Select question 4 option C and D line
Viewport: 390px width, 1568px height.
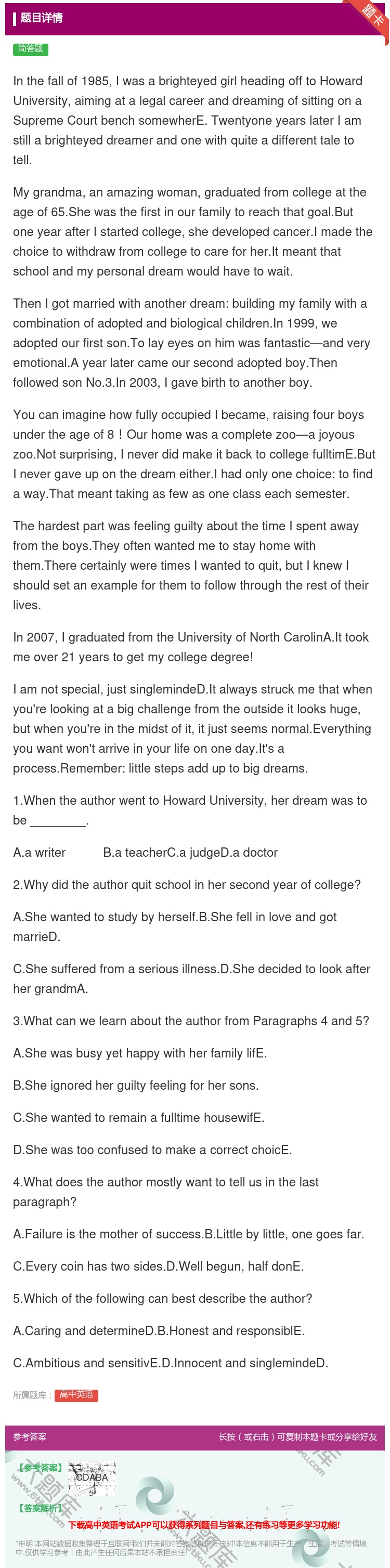pyautogui.click(x=158, y=1266)
